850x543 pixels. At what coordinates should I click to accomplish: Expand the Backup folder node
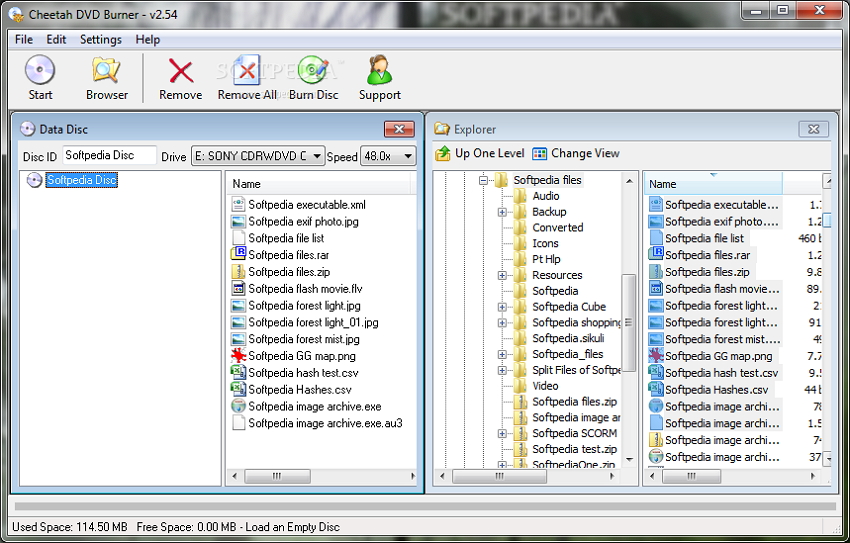click(502, 212)
